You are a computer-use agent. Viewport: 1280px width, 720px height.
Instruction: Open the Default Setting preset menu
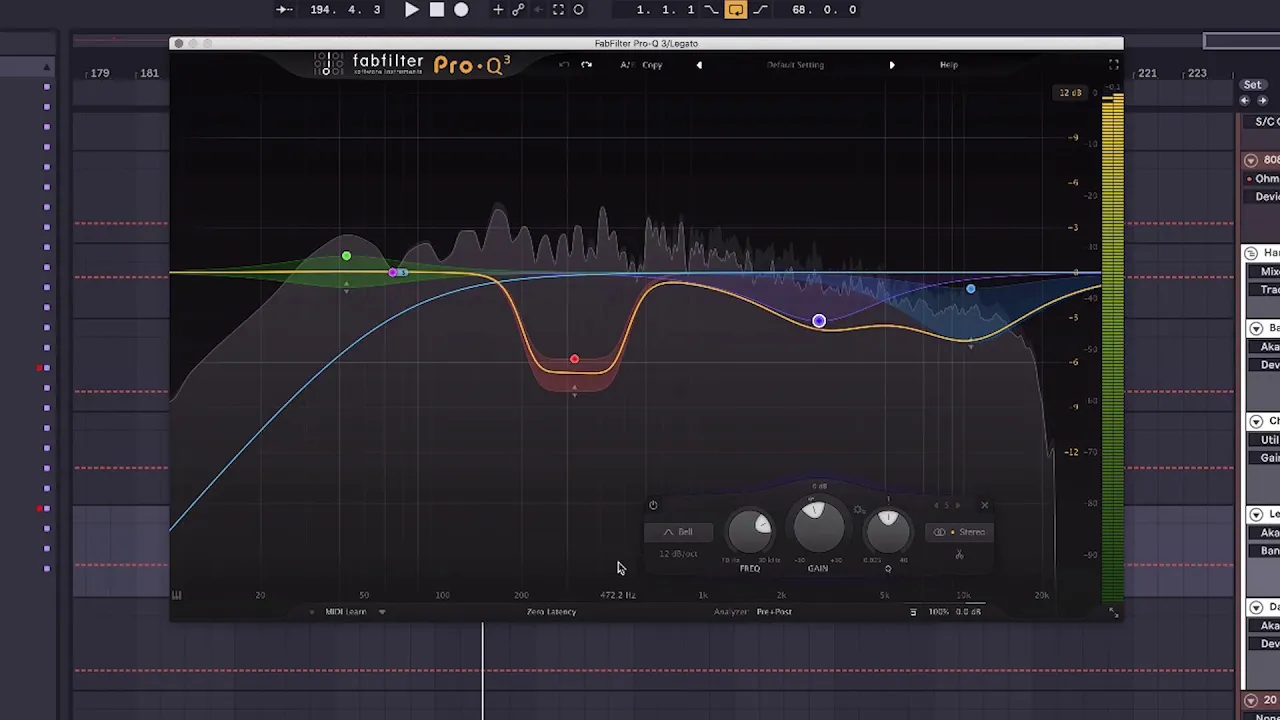(795, 65)
